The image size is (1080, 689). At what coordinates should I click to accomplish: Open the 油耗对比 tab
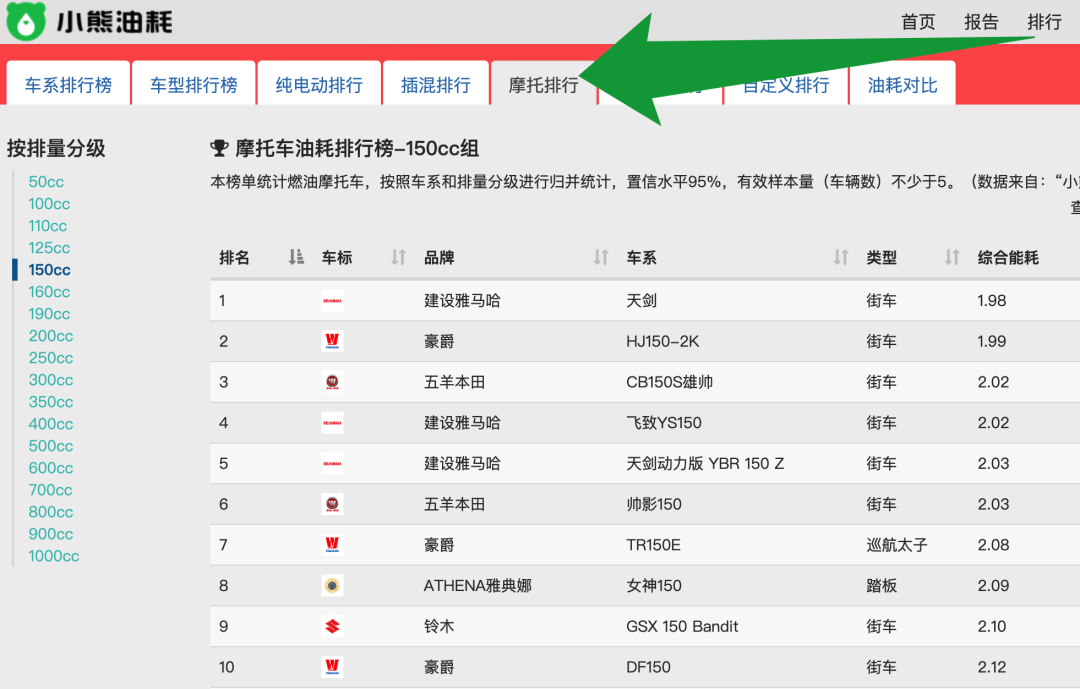[902, 84]
